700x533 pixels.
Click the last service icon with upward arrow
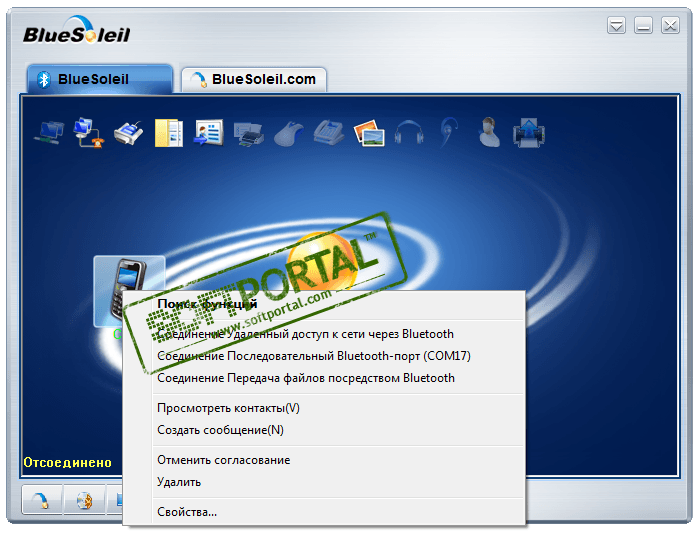pos(529,133)
